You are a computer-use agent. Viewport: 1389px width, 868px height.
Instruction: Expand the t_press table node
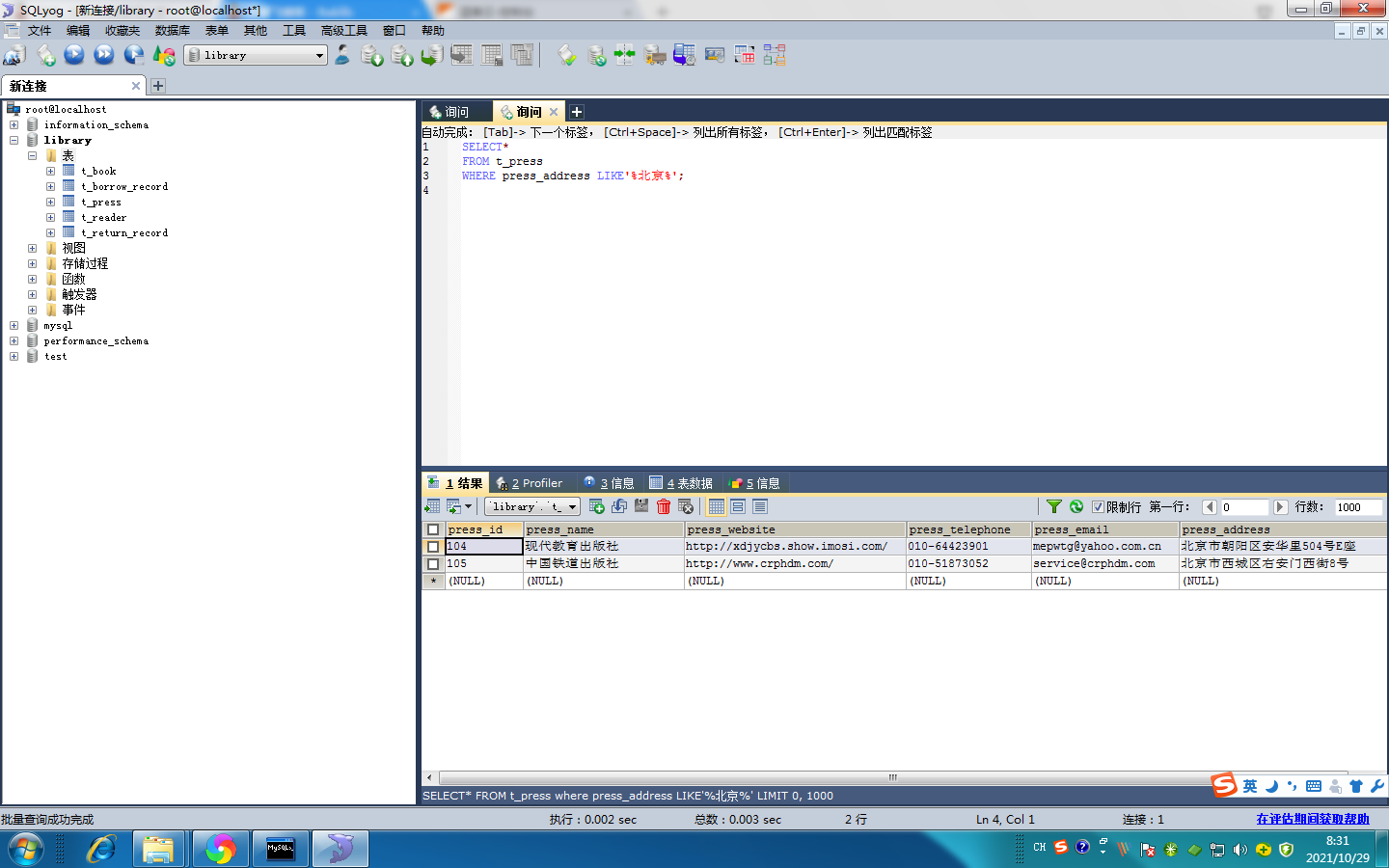50,203
